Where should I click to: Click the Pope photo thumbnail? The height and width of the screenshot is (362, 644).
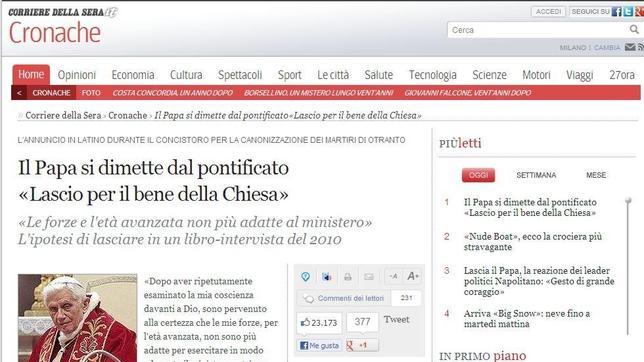[77, 318]
